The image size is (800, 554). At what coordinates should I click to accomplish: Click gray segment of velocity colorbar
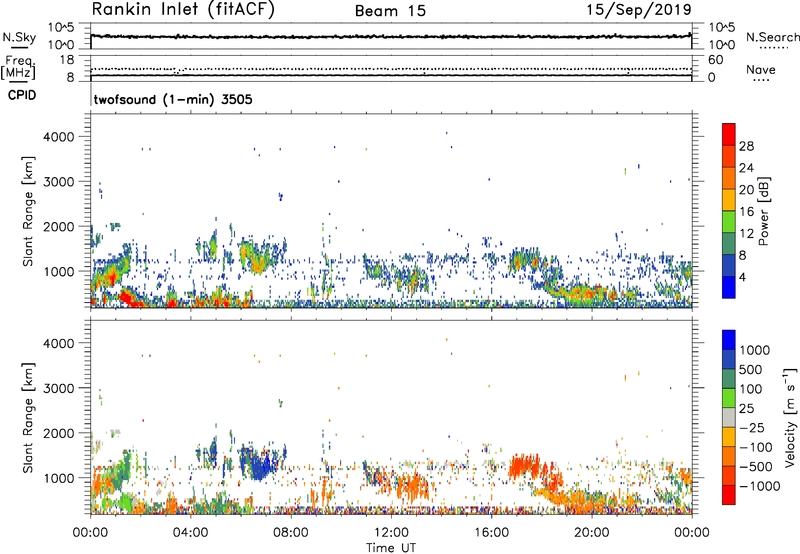click(729, 417)
